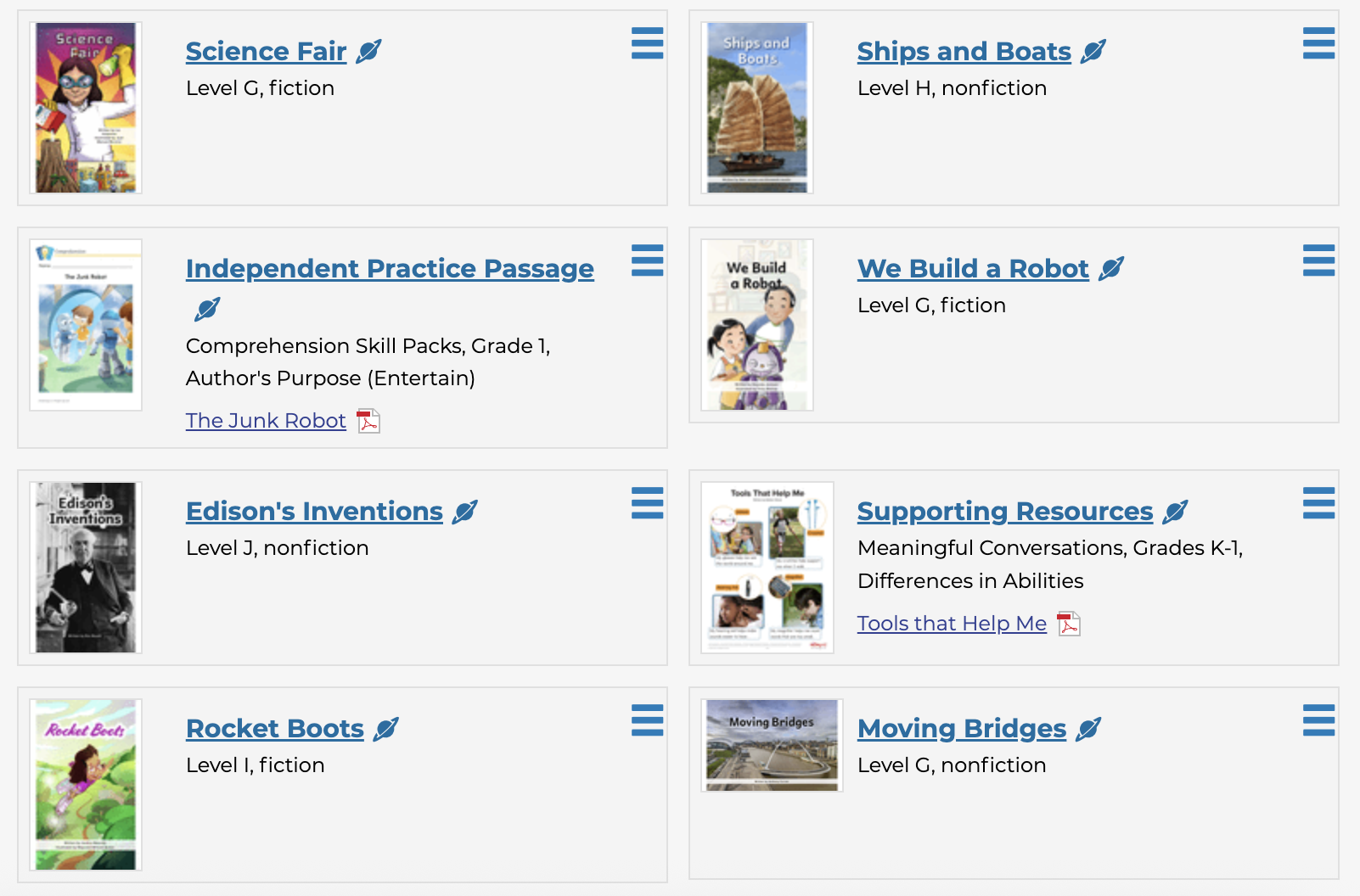1360x896 pixels.
Task: Expand the options menu on Edison's Inventions card
Action: pos(647,503)
